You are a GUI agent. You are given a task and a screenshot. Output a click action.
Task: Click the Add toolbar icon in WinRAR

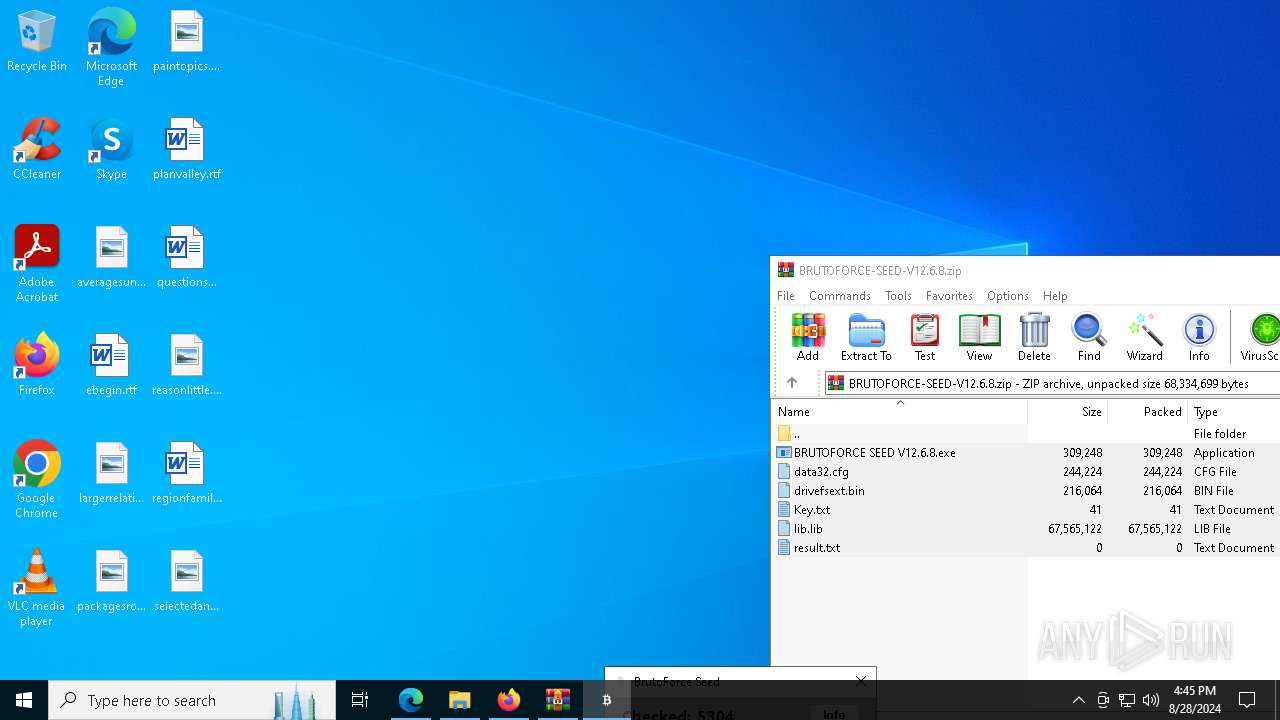[x=807, y=337]
